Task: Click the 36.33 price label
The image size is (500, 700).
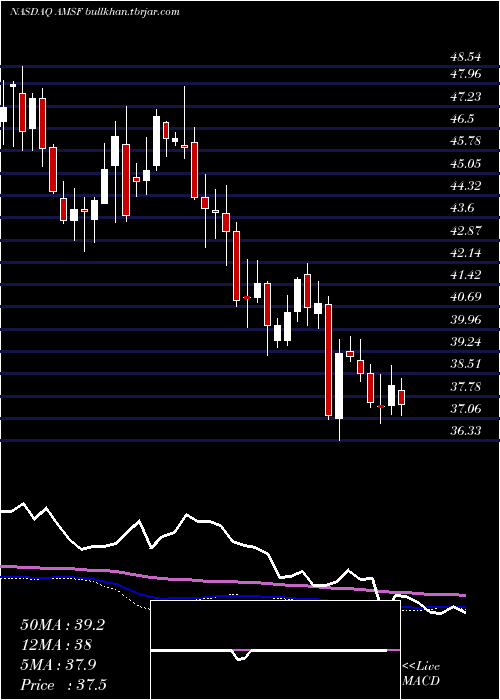Action: 466,430
